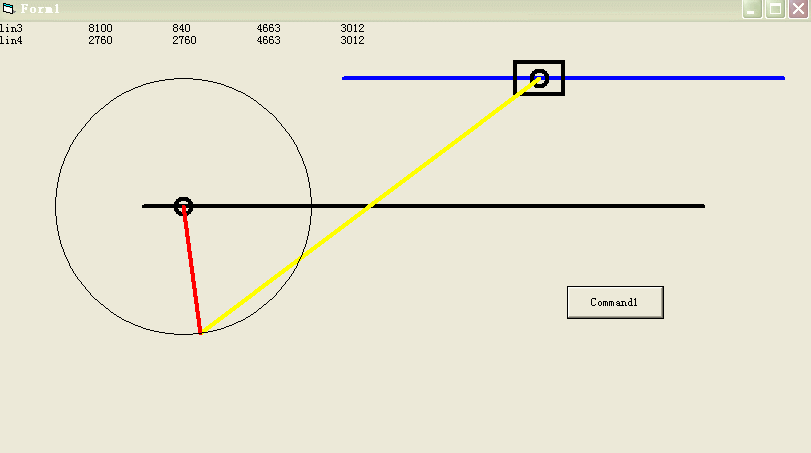
Task: Click the Command1 button
Action: [x=614, y=302]
